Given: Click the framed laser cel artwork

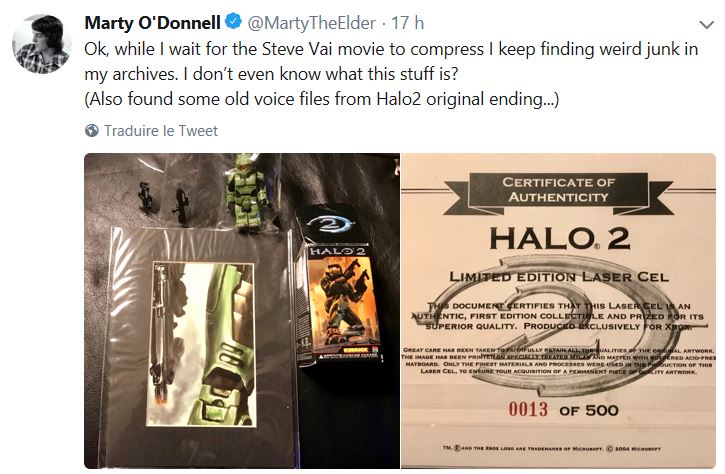Looking at the screenshot, I should coord(200,344).
